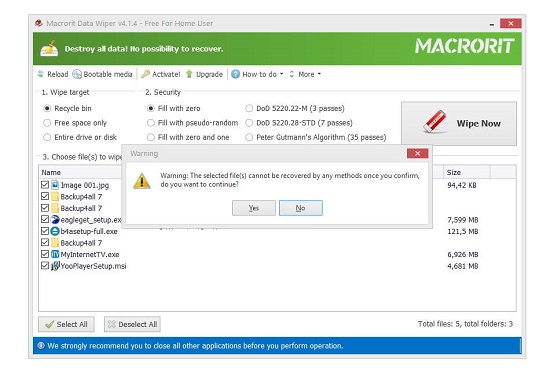The image size is (550, 379).
Task: Cancel the warning with No
Action: point(301,208)
